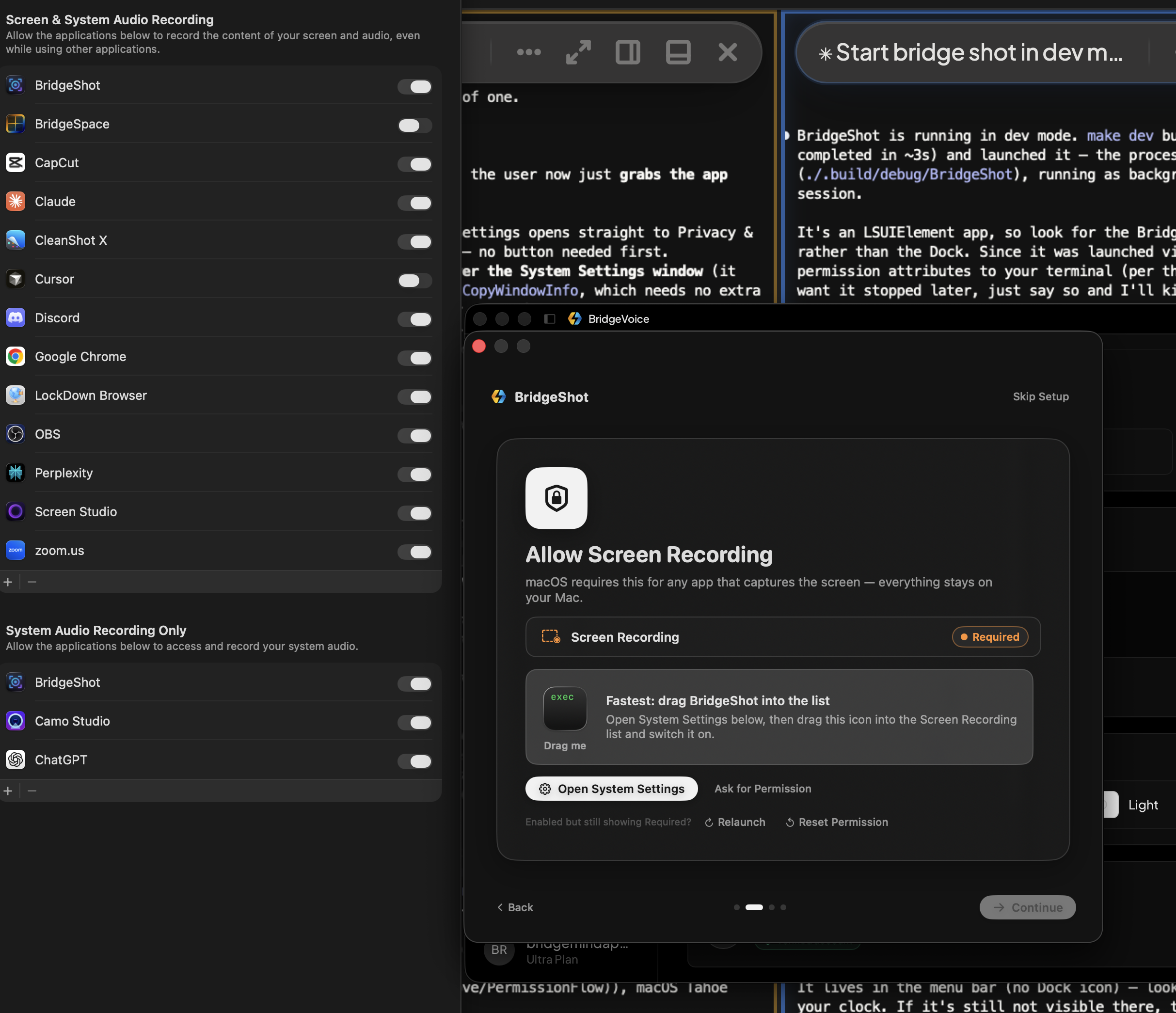Viewport: 1176px width, 1013px height.
Task: Click the expand arrows fullscreen icon
Action: click(578, 52)
